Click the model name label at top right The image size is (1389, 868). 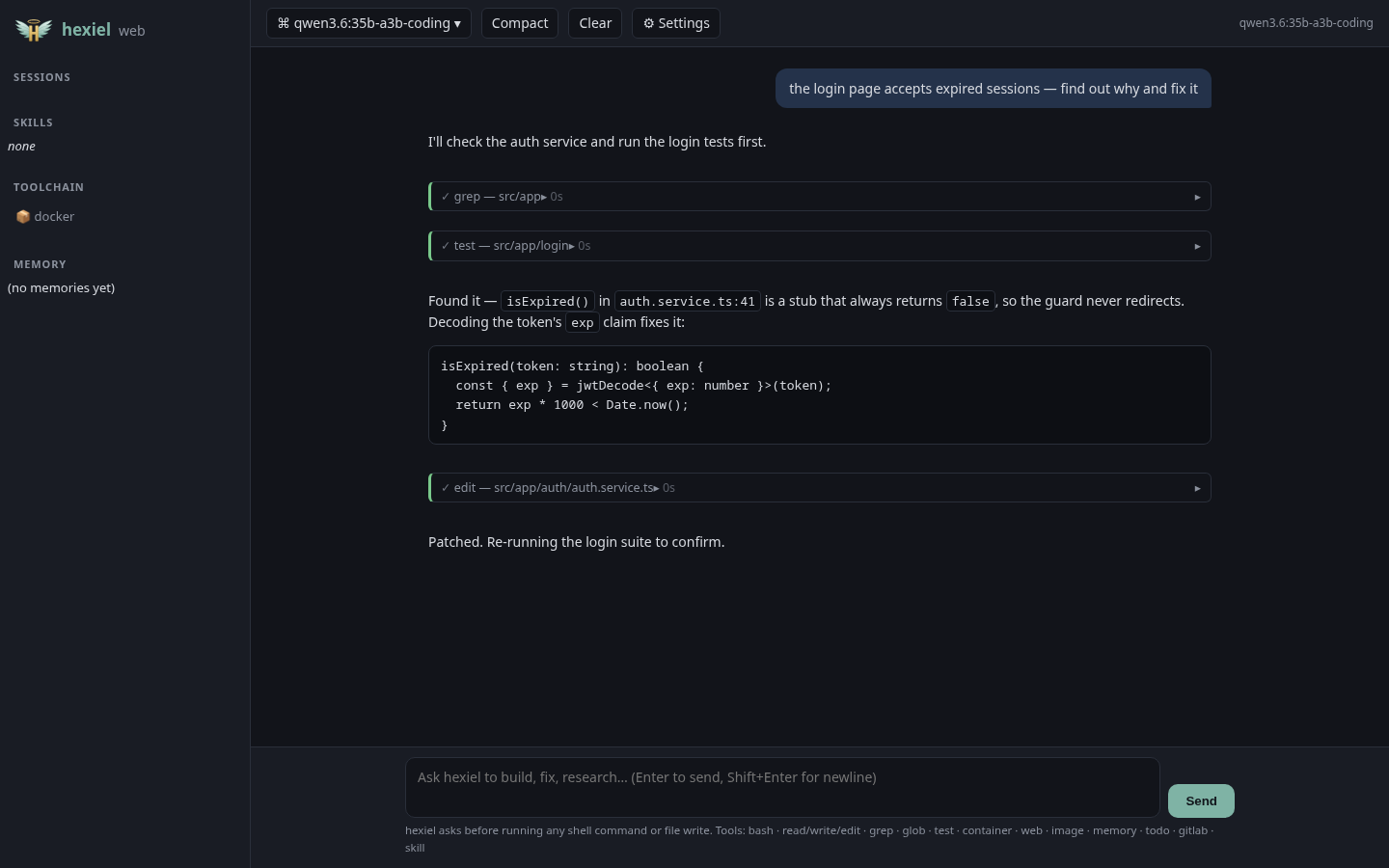coord(1306,23)
